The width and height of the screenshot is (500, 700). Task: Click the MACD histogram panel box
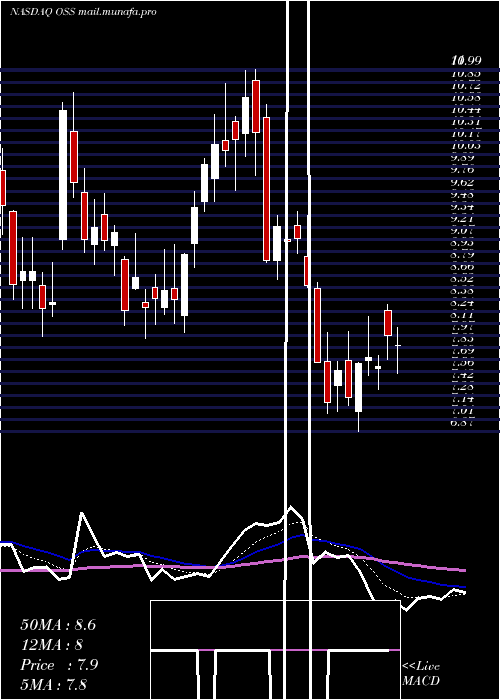(x=275, y=650)
